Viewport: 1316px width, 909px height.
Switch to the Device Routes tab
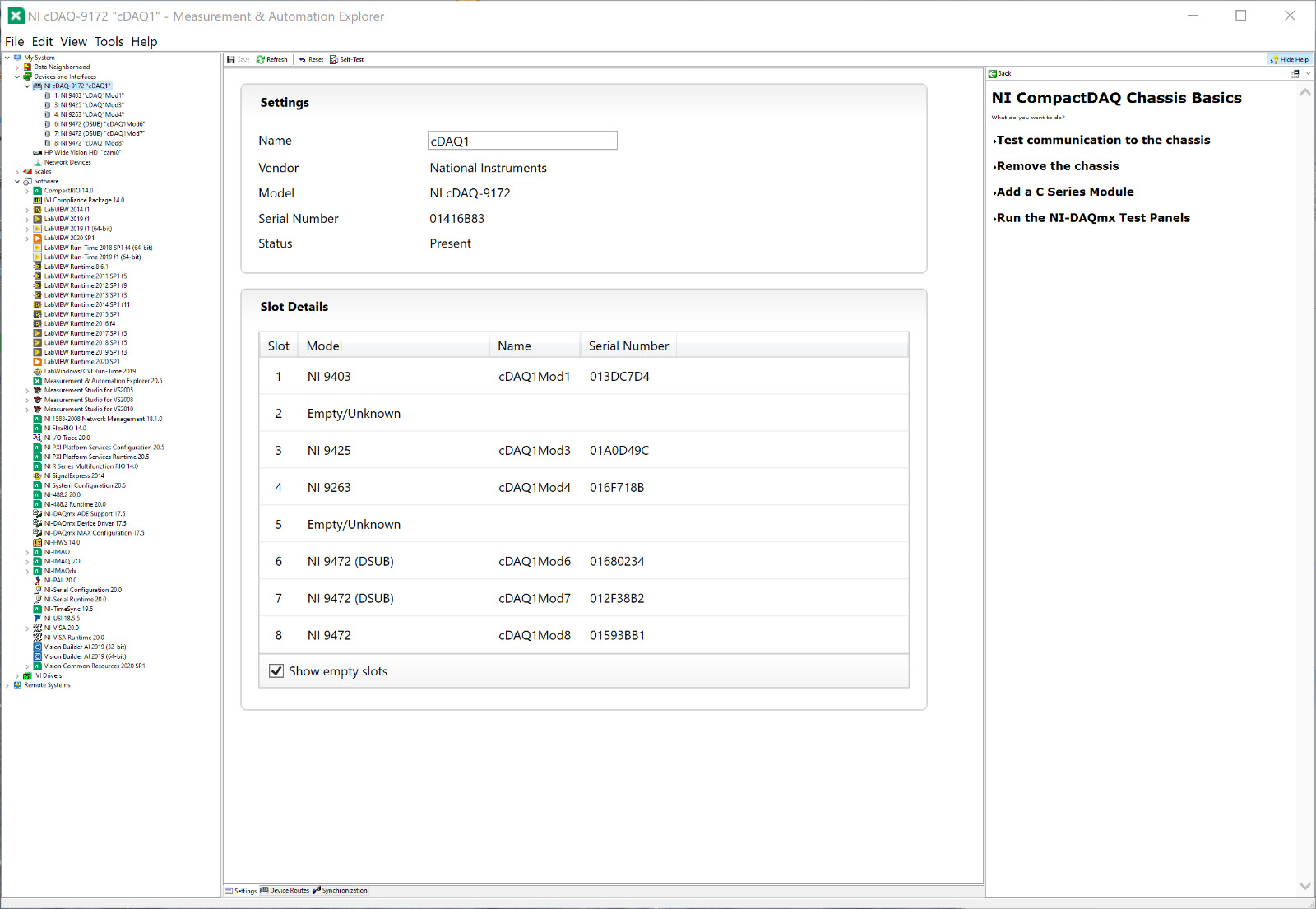[285, 891]
